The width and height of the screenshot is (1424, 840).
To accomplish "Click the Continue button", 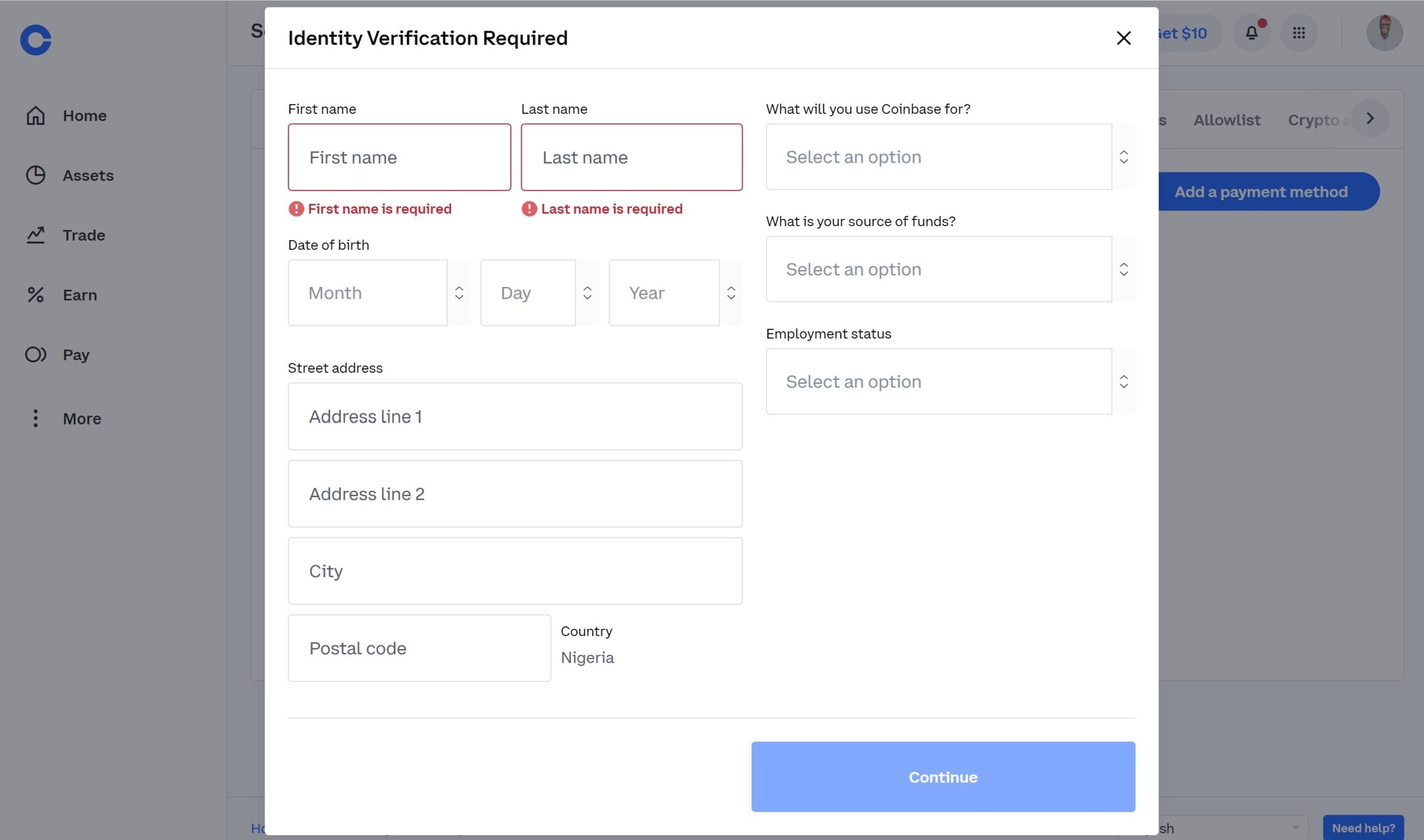I will click(x=943, y=777).
